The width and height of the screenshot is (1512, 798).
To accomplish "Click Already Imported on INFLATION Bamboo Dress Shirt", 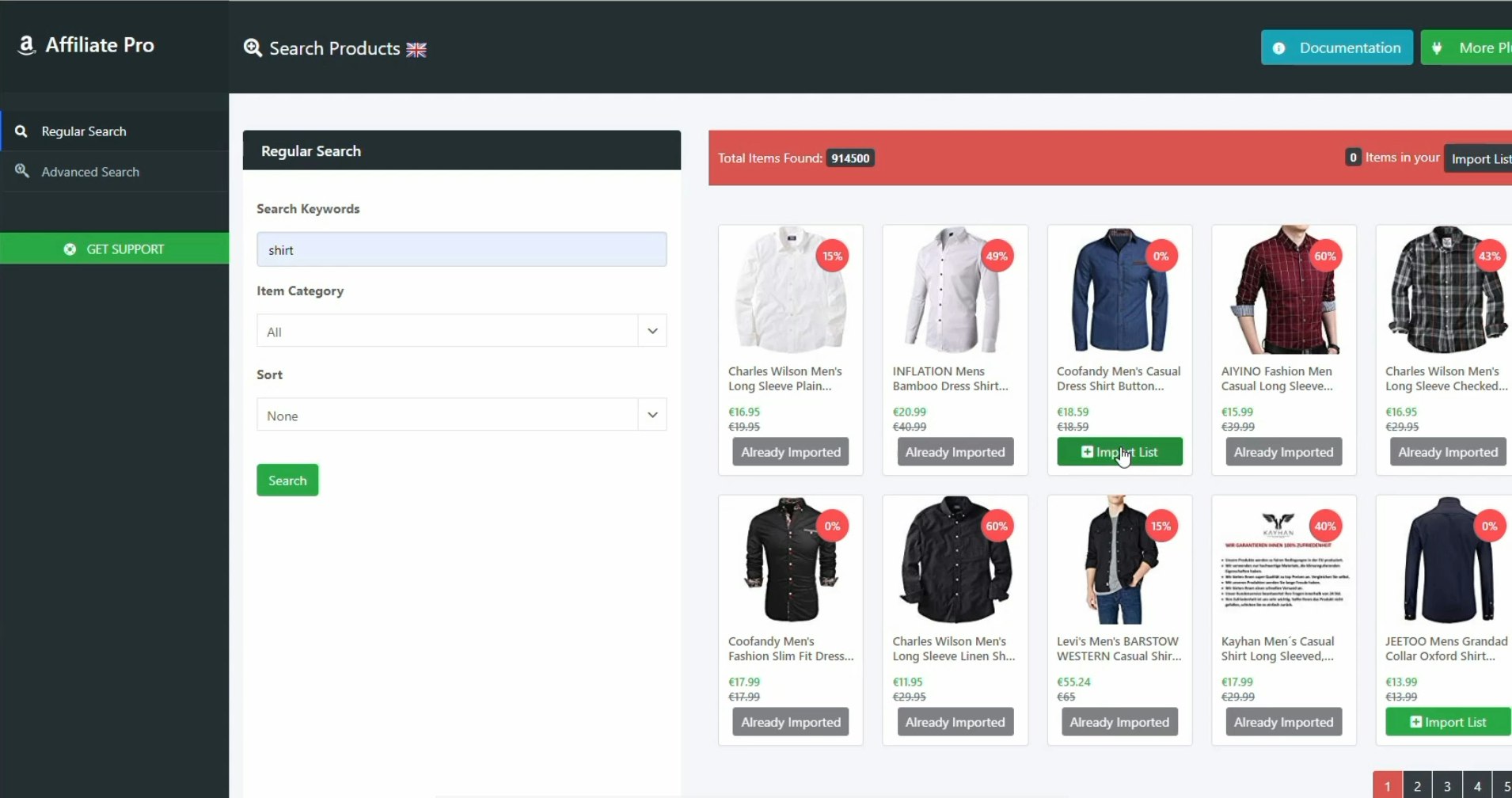I will click(954, 451).
